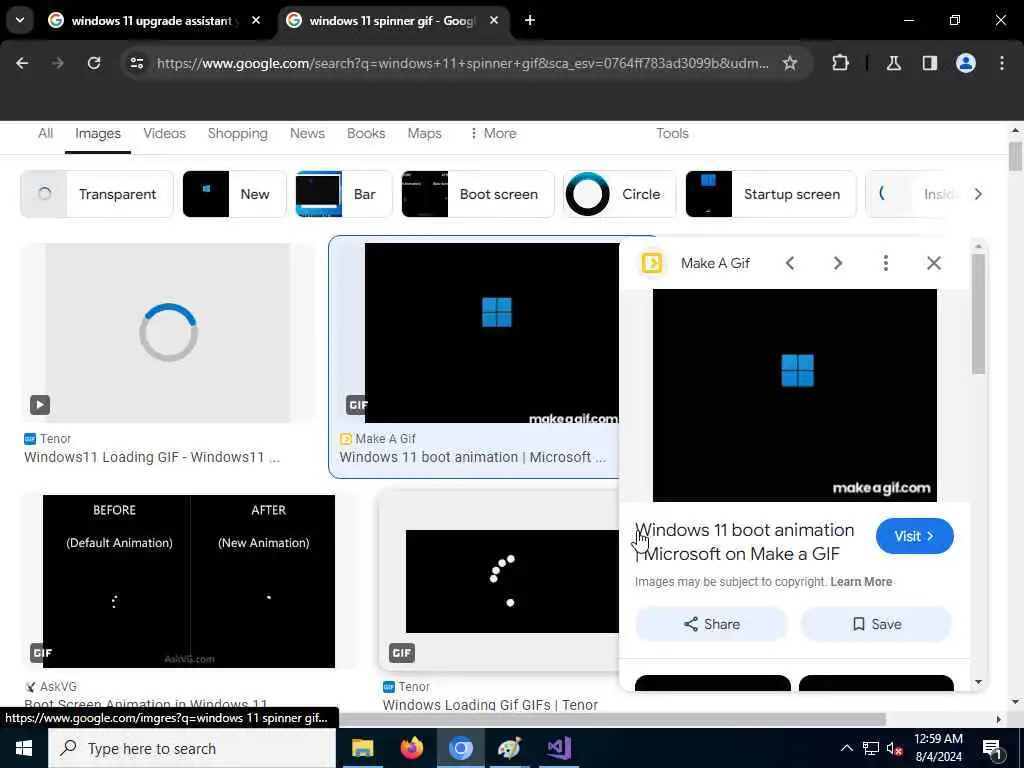The width and height of the screenshot is (1024, 768).
Task: Click Windows 11 boot animation result title
Action: [x=472, y=457]
